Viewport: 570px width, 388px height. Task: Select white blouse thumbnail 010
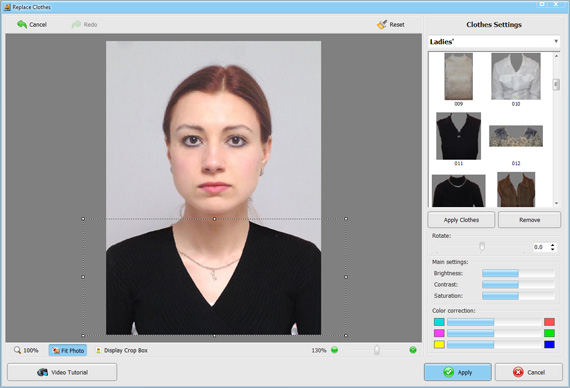click(516, 76)
